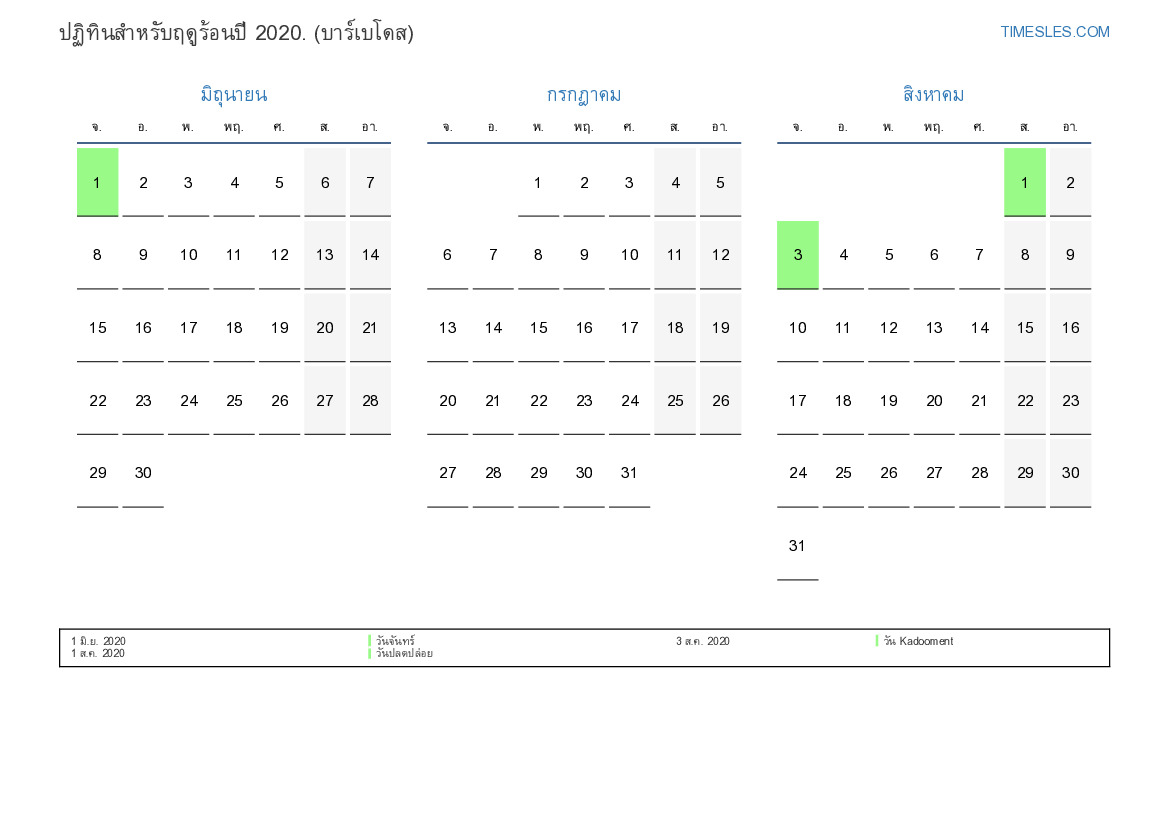Image resolution: width=1169 pixels, height=827 pixels.
Task: Select highlighted June 1 holiday cell
Action: [x=97, y=182]
